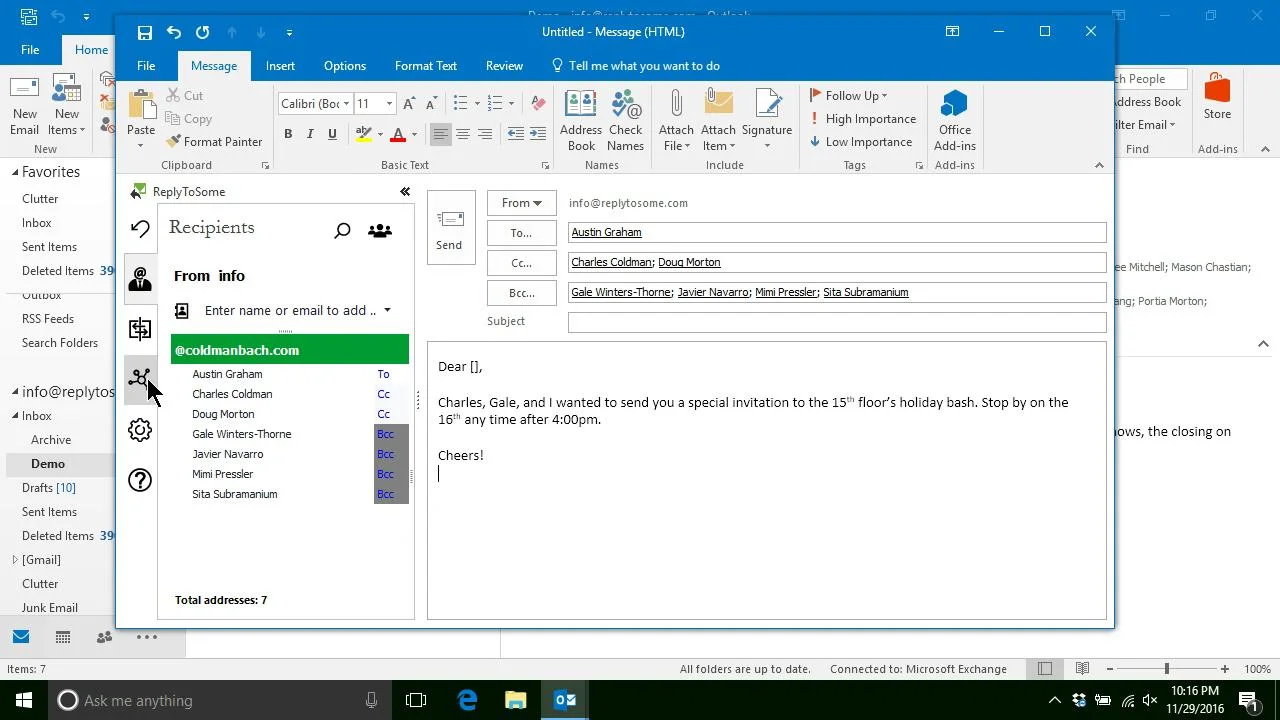Image resolution: width=1280 pixels, height=720 pixels.
Task: Open Office Add-ins
Action: (955, 120)
